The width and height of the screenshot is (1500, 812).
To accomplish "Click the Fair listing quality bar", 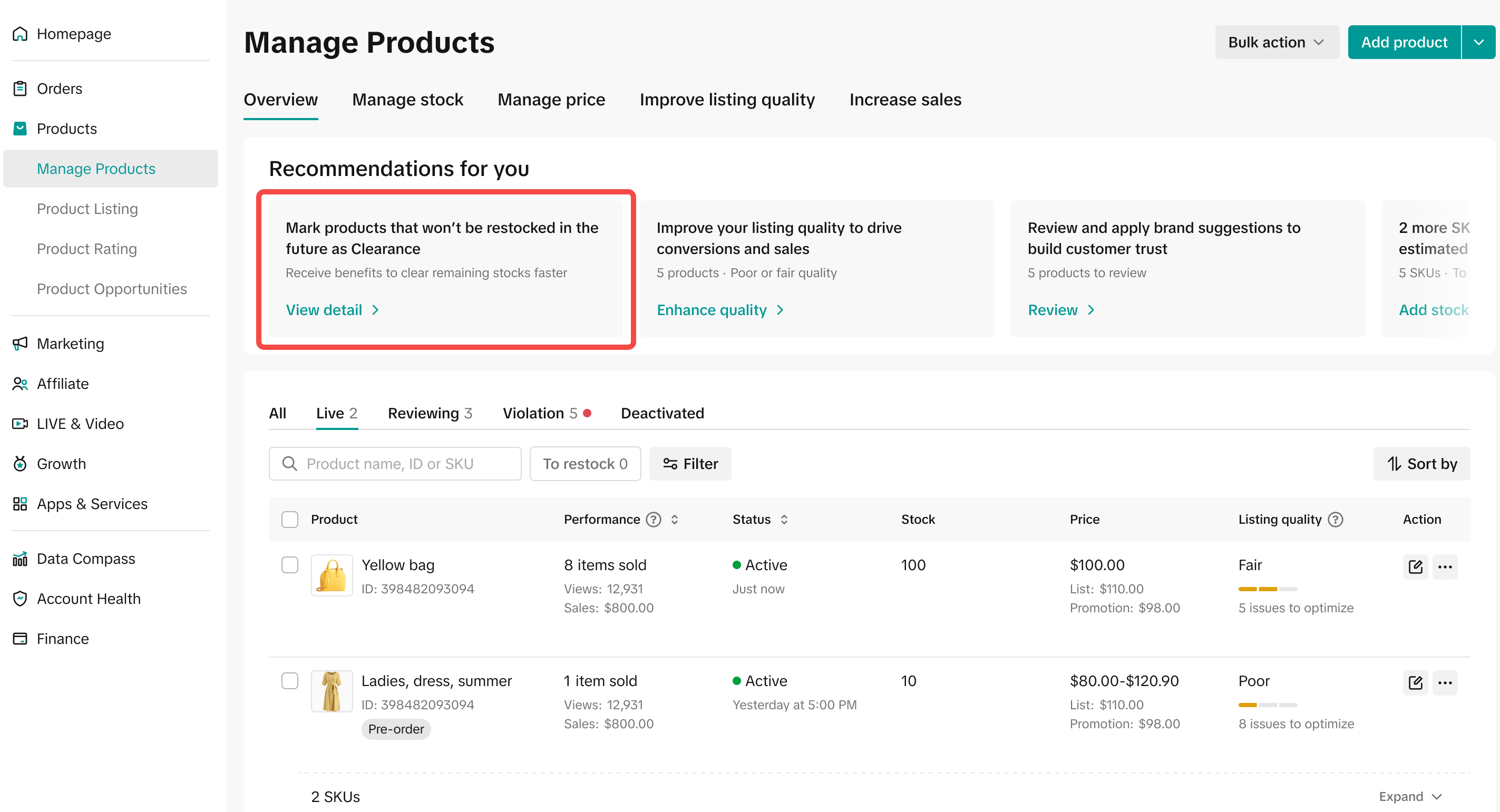I will pos(1267,589).
